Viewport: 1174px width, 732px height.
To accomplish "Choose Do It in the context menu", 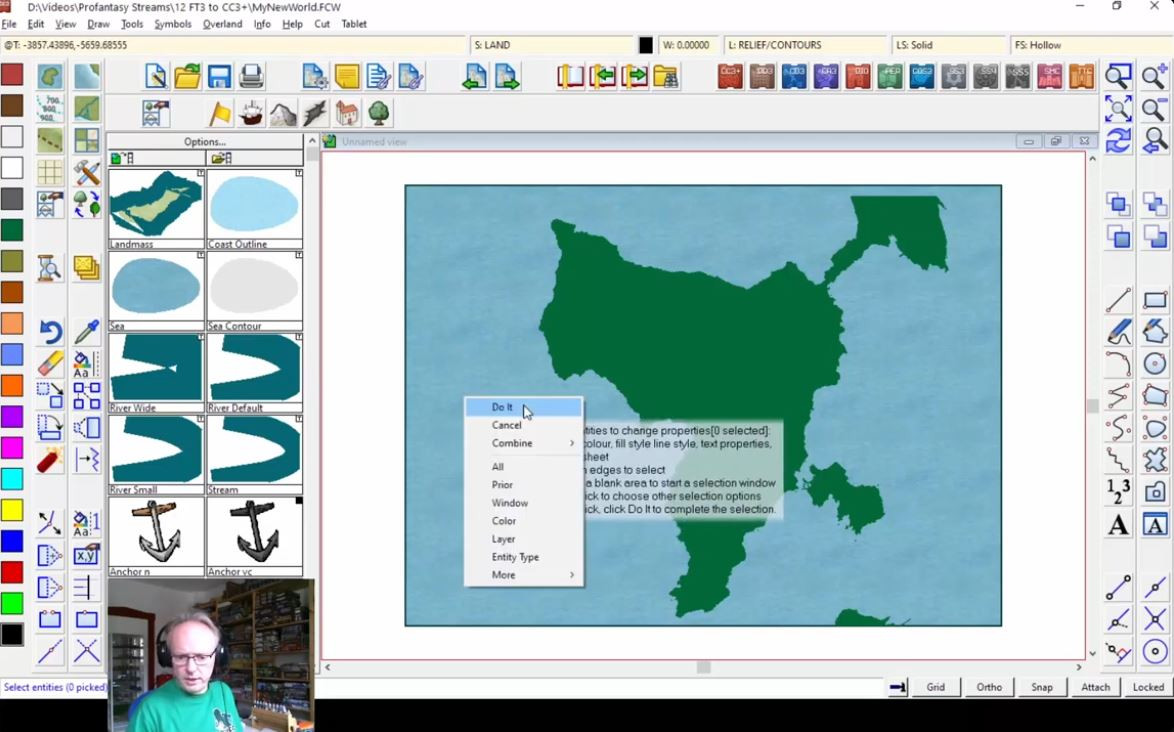I will (502, 407).
